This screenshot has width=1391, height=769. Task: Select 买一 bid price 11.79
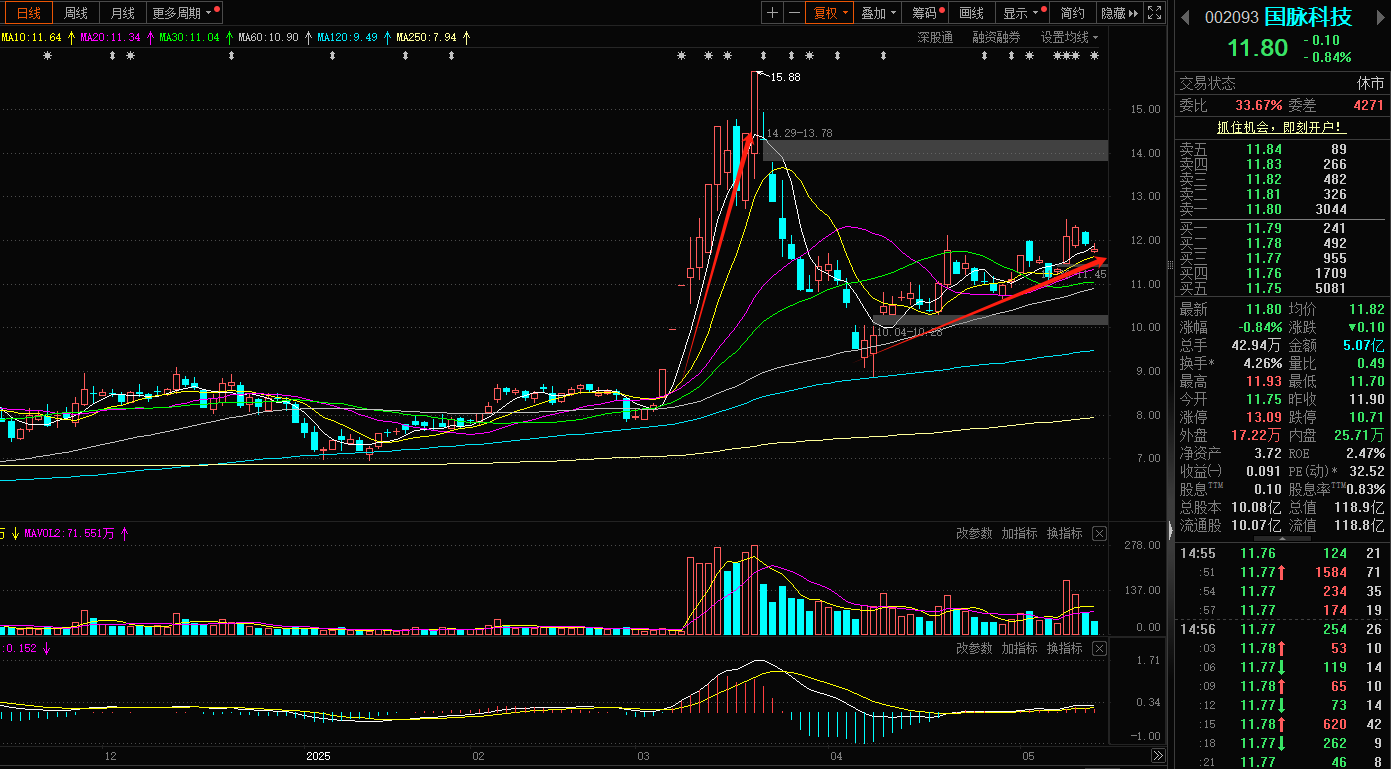[1264, 228]
